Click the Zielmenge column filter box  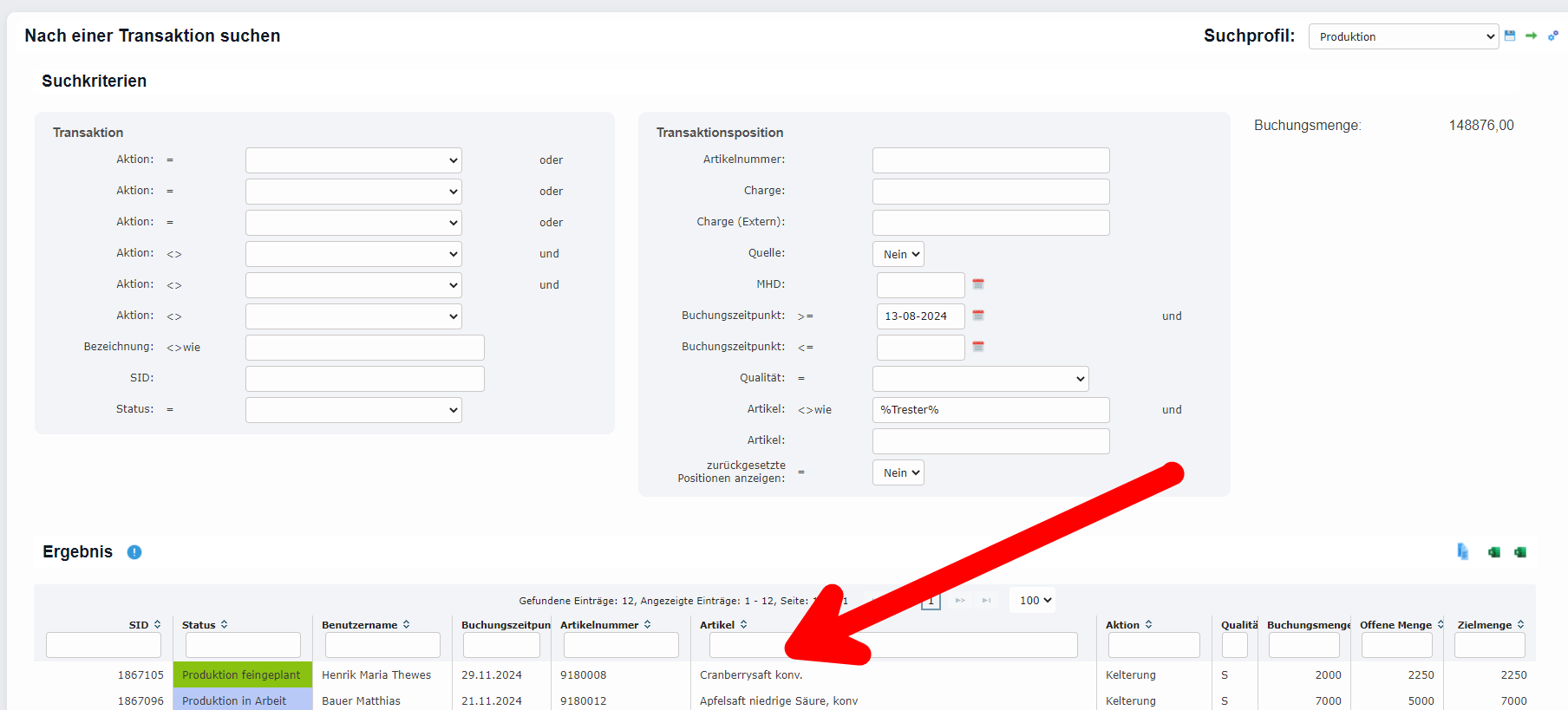pos(1490,645)
